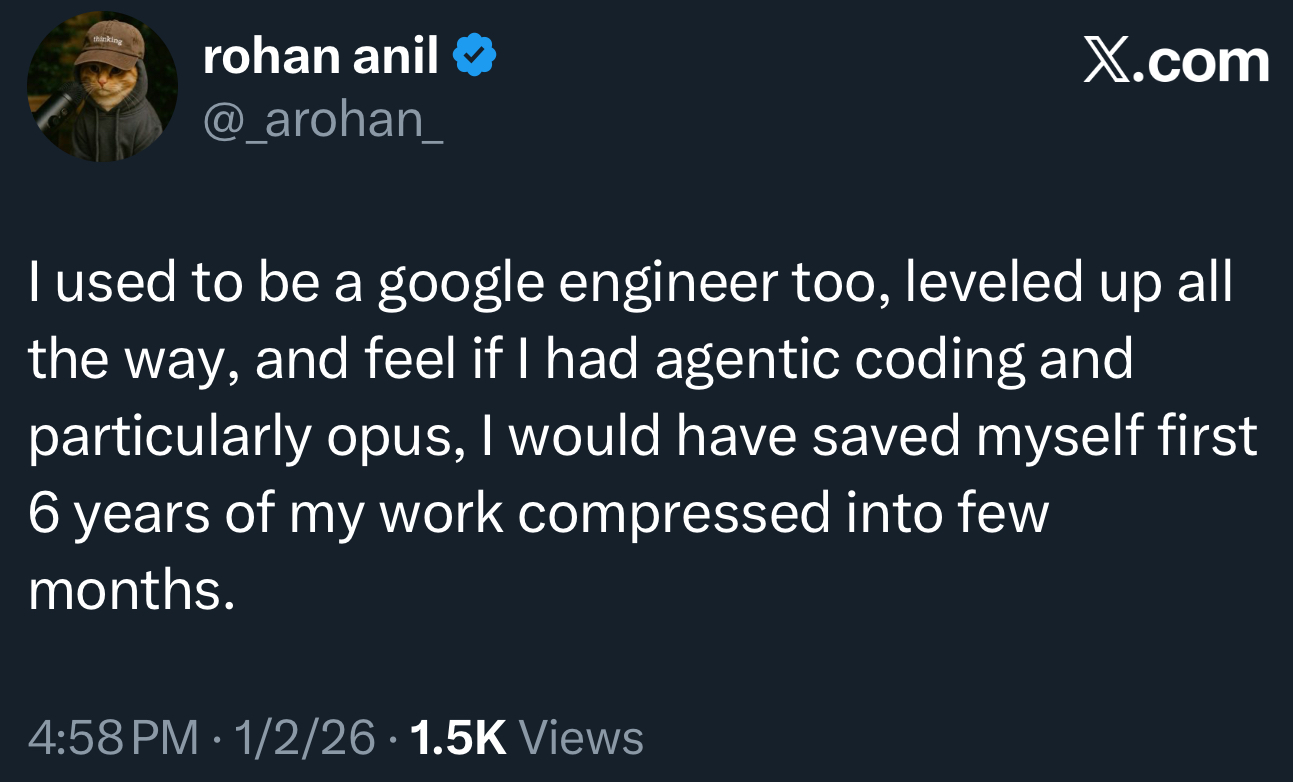Click the 4:58 PM timestamp

click(x=113, y=738)
